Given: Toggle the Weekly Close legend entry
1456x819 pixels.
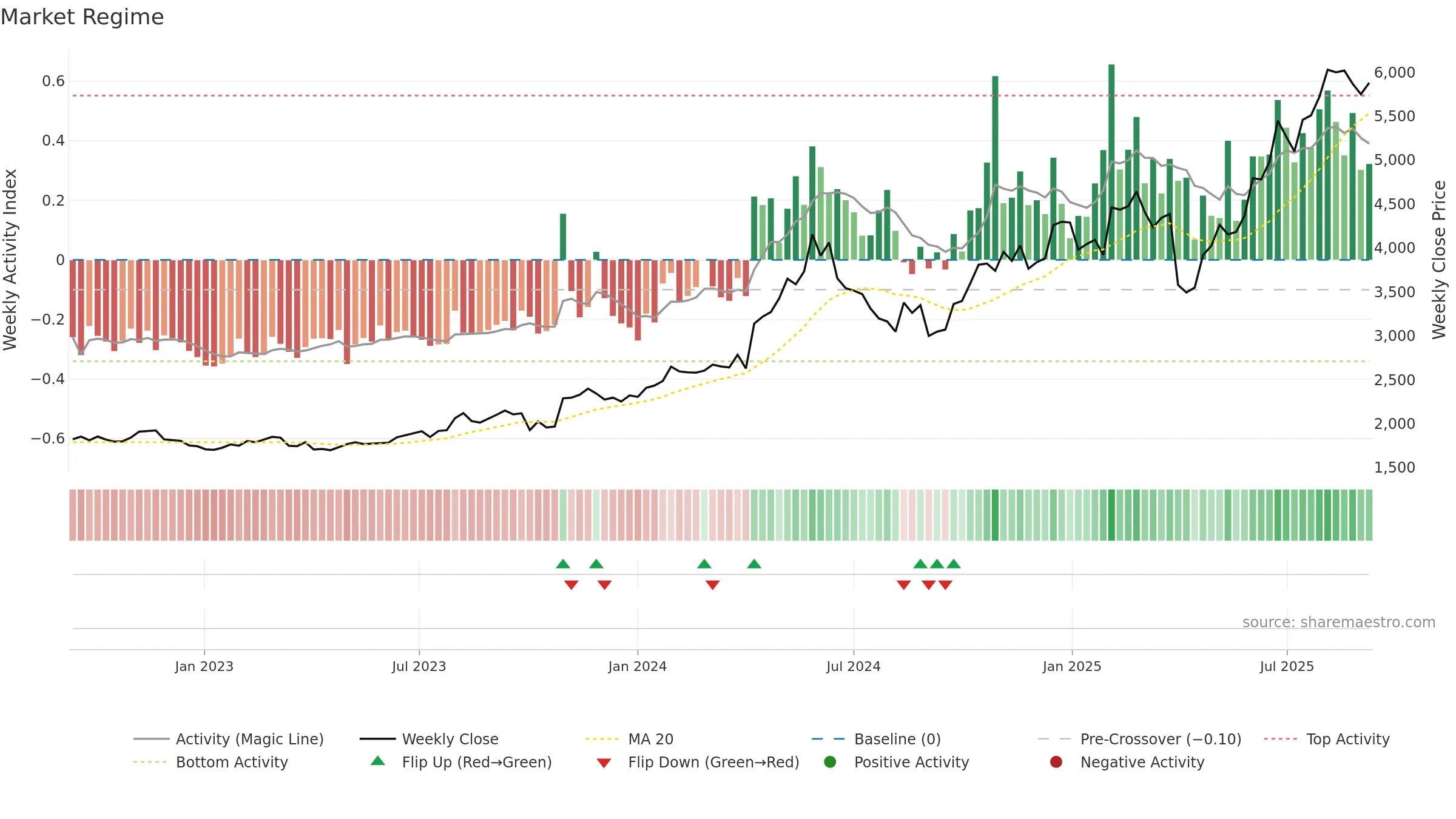Looking at the screenshot, I should (x=429, y=739).
